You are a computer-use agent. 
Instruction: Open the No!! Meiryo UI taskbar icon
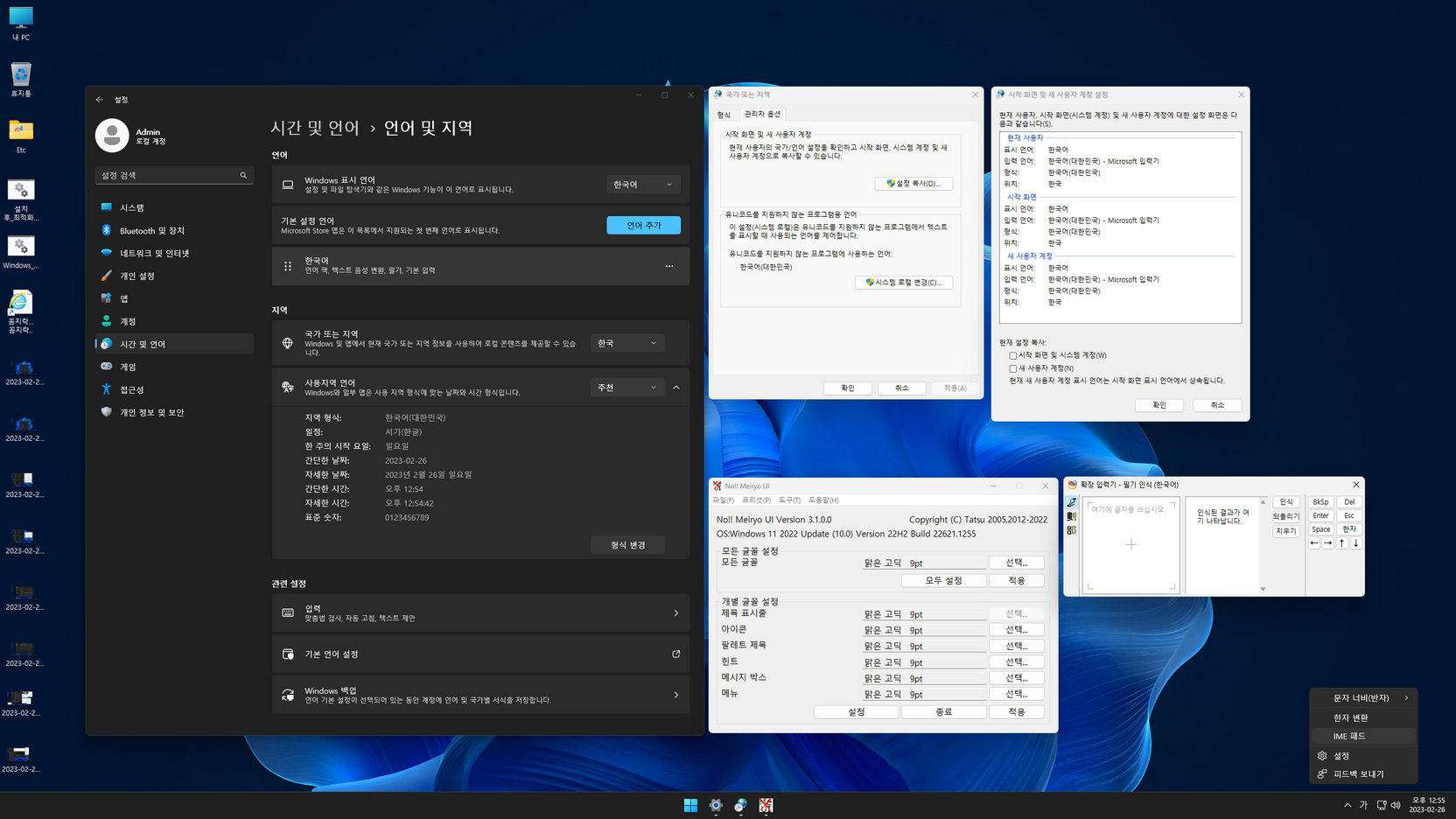(x=766, y=805)
